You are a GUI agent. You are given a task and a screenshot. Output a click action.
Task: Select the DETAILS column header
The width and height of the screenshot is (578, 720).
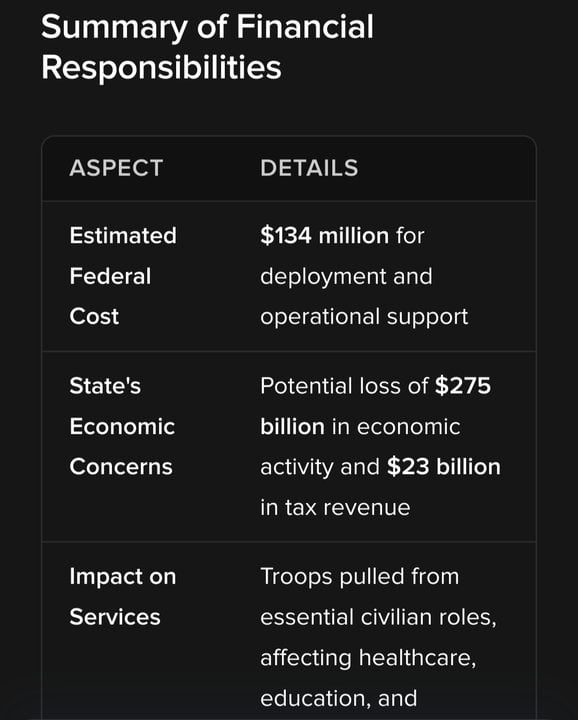click(309, 168)
